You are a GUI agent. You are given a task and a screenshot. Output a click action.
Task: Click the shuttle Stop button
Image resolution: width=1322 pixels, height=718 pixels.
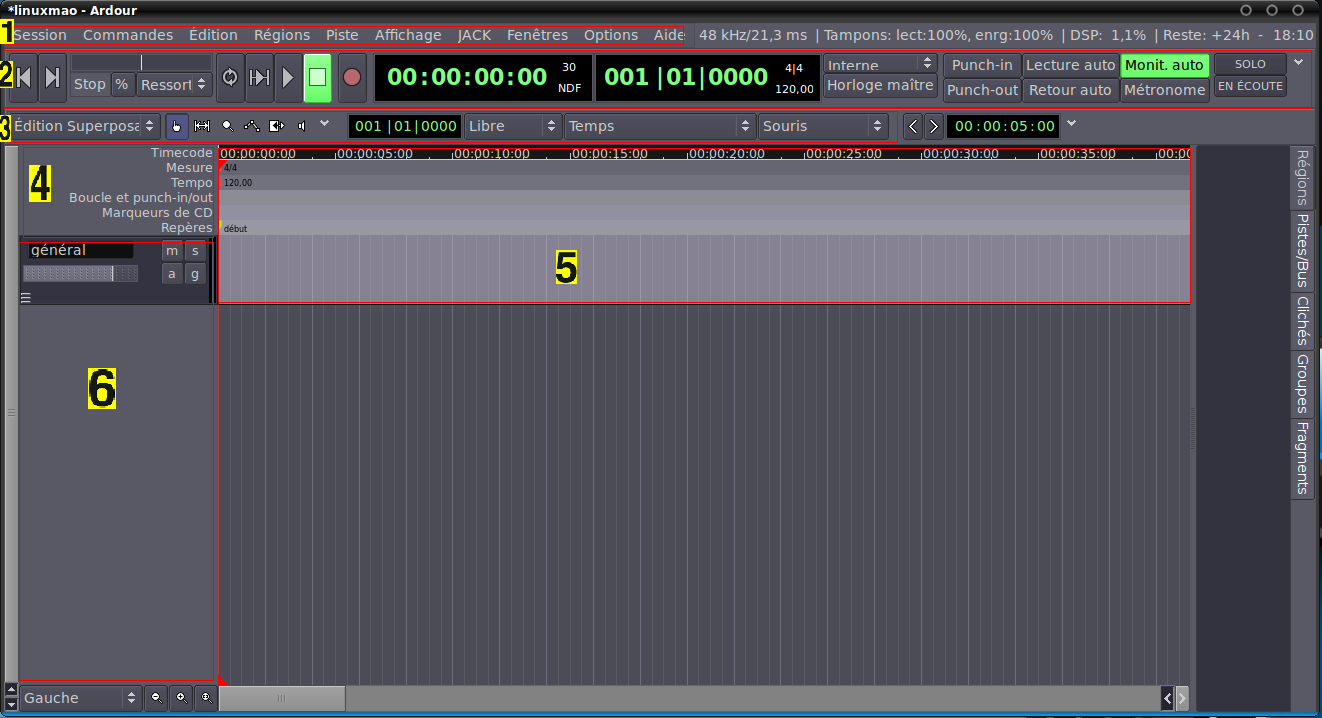[x=90, y=85]
